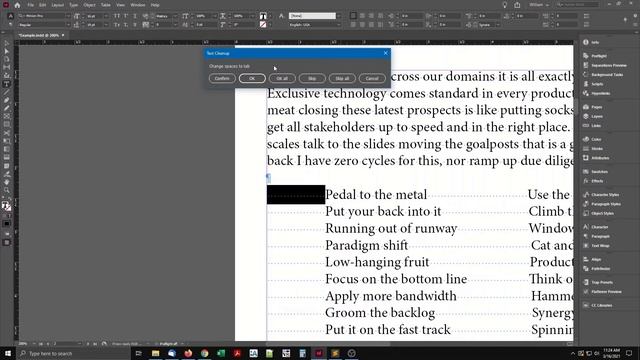The width and height of the screenshot is (640, 360).
Task: Open the Text Wrap panel
Action: coord(596,245)
